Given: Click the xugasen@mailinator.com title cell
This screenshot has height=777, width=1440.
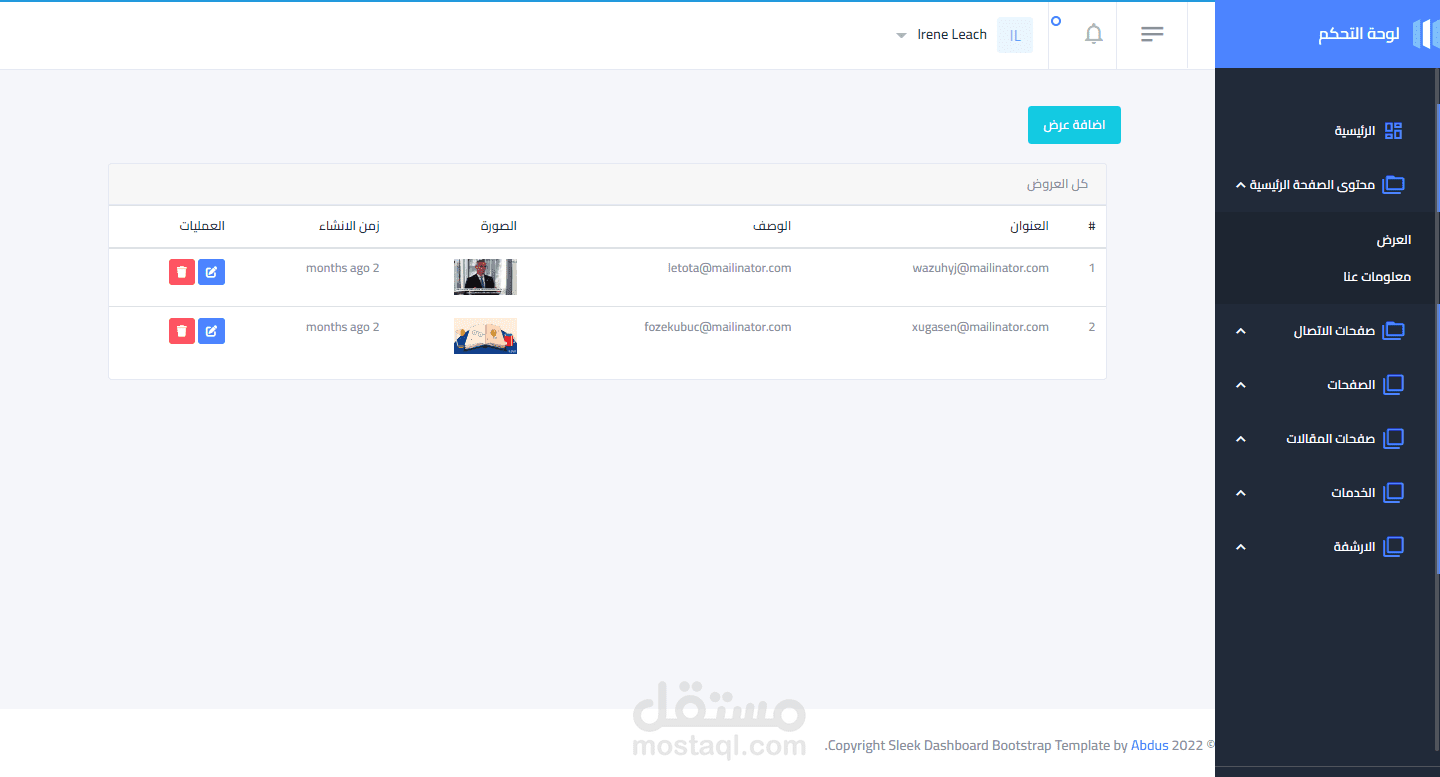Looking at the screenshot, I should tap(980, 327).
